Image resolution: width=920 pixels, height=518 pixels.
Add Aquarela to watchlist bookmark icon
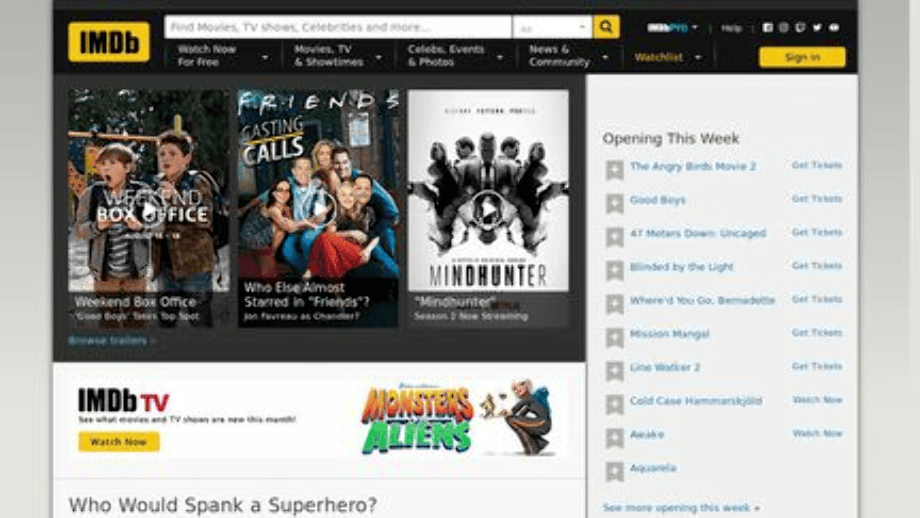(x=614, y=471)
